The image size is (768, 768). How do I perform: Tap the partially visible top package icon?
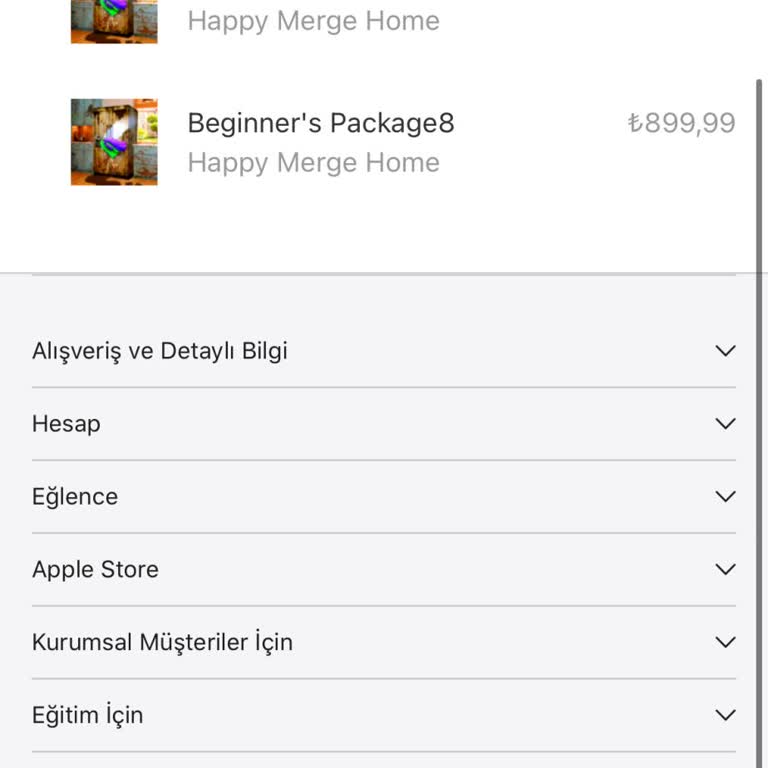[x=114, y=21]
